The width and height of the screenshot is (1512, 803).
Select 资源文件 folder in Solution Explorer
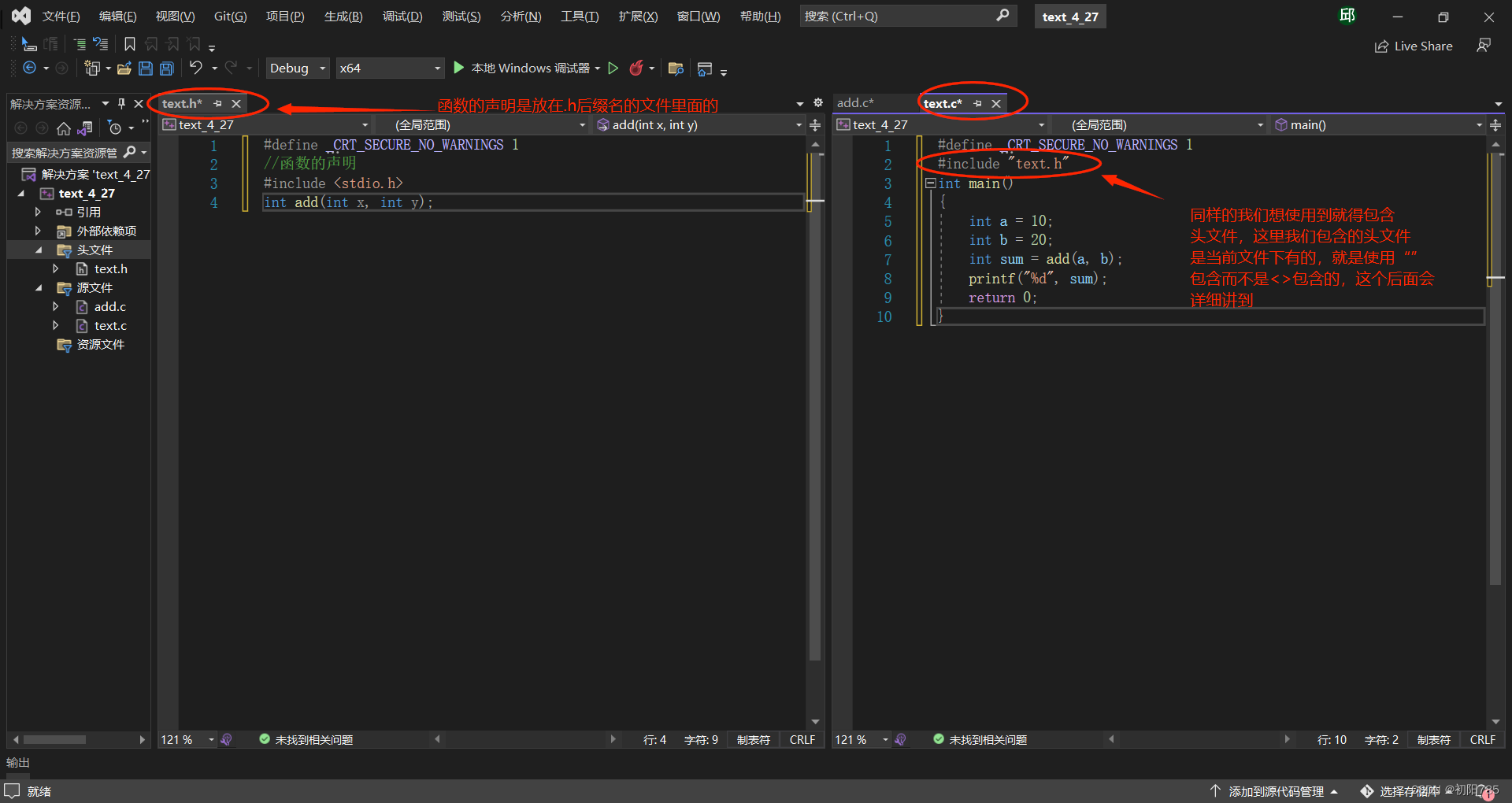(x=100, y=344)
